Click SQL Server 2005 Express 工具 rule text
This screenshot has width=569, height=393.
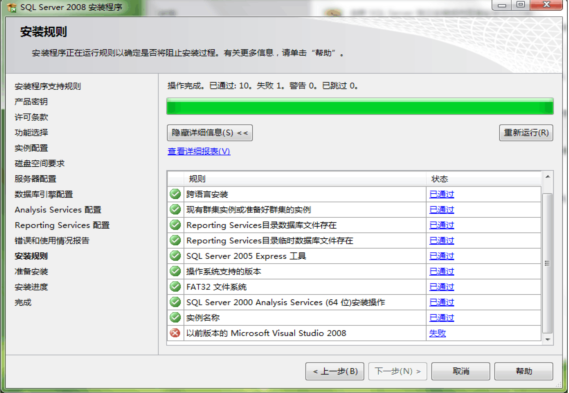[246, 256]
